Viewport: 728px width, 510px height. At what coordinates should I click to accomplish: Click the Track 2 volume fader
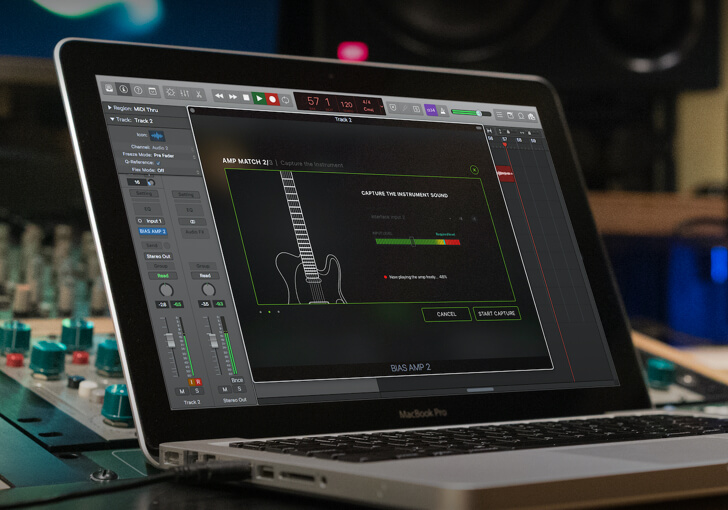[170, 340]
